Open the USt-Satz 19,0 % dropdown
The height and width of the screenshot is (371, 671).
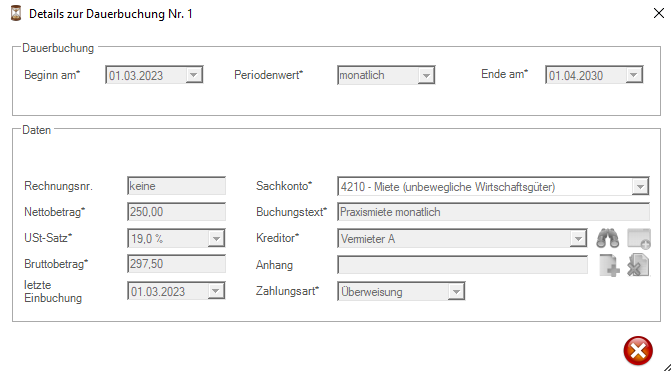point(216,238)
